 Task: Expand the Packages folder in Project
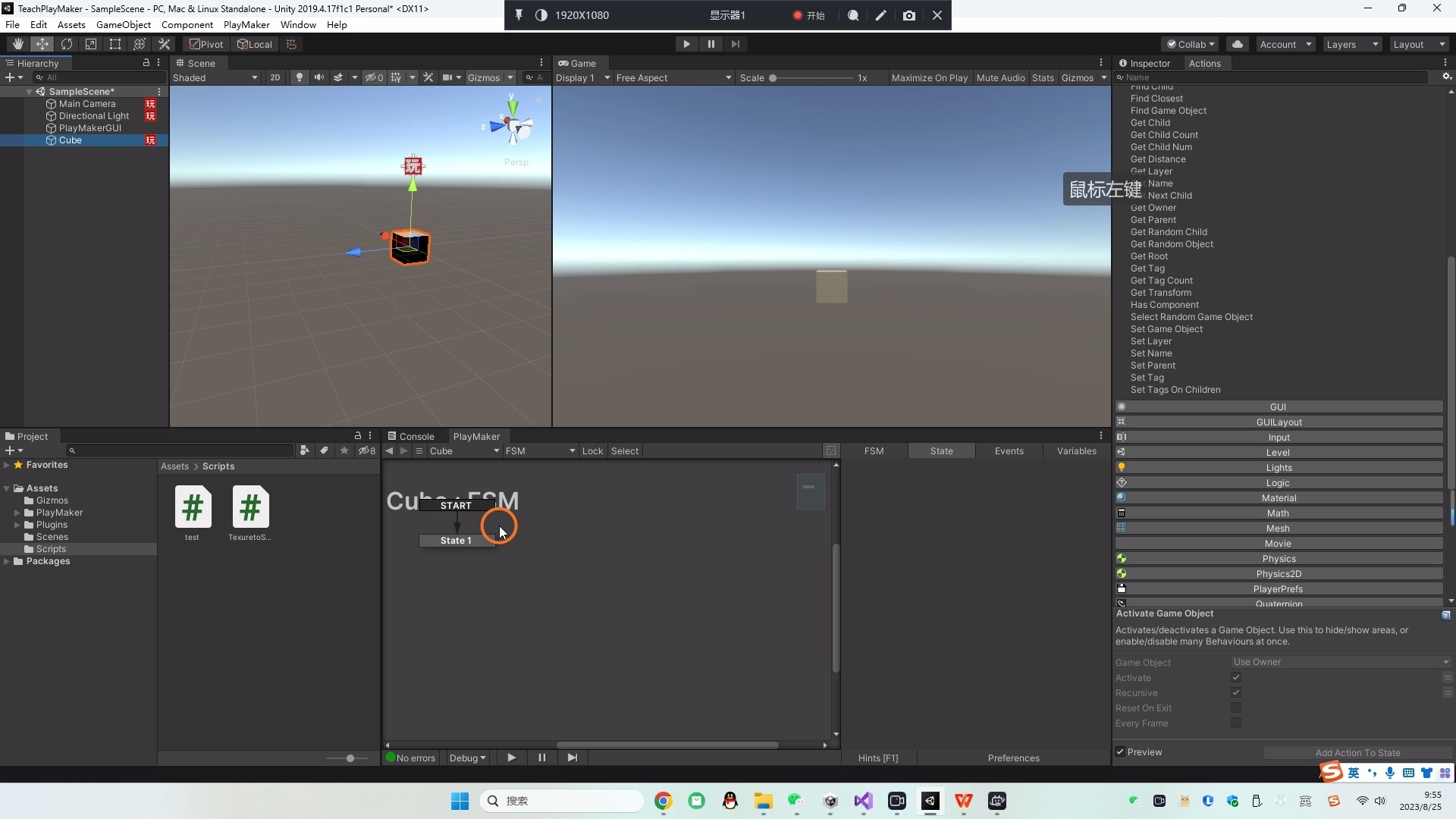(x=7, y=561)
